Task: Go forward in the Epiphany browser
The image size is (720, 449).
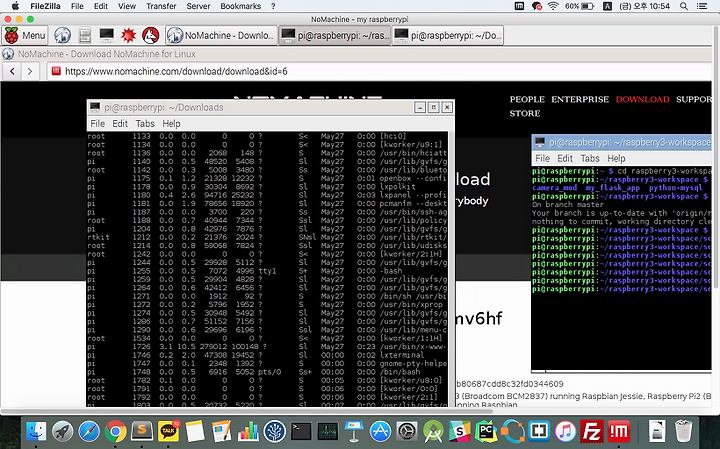Action: coord(30,71)
